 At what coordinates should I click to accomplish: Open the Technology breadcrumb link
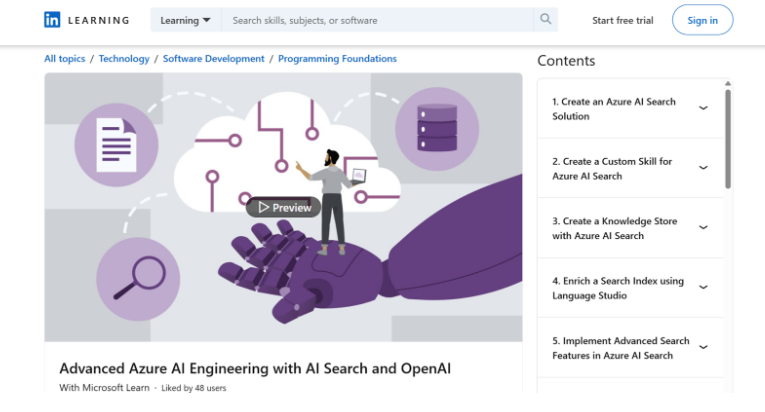pos(124,59)
